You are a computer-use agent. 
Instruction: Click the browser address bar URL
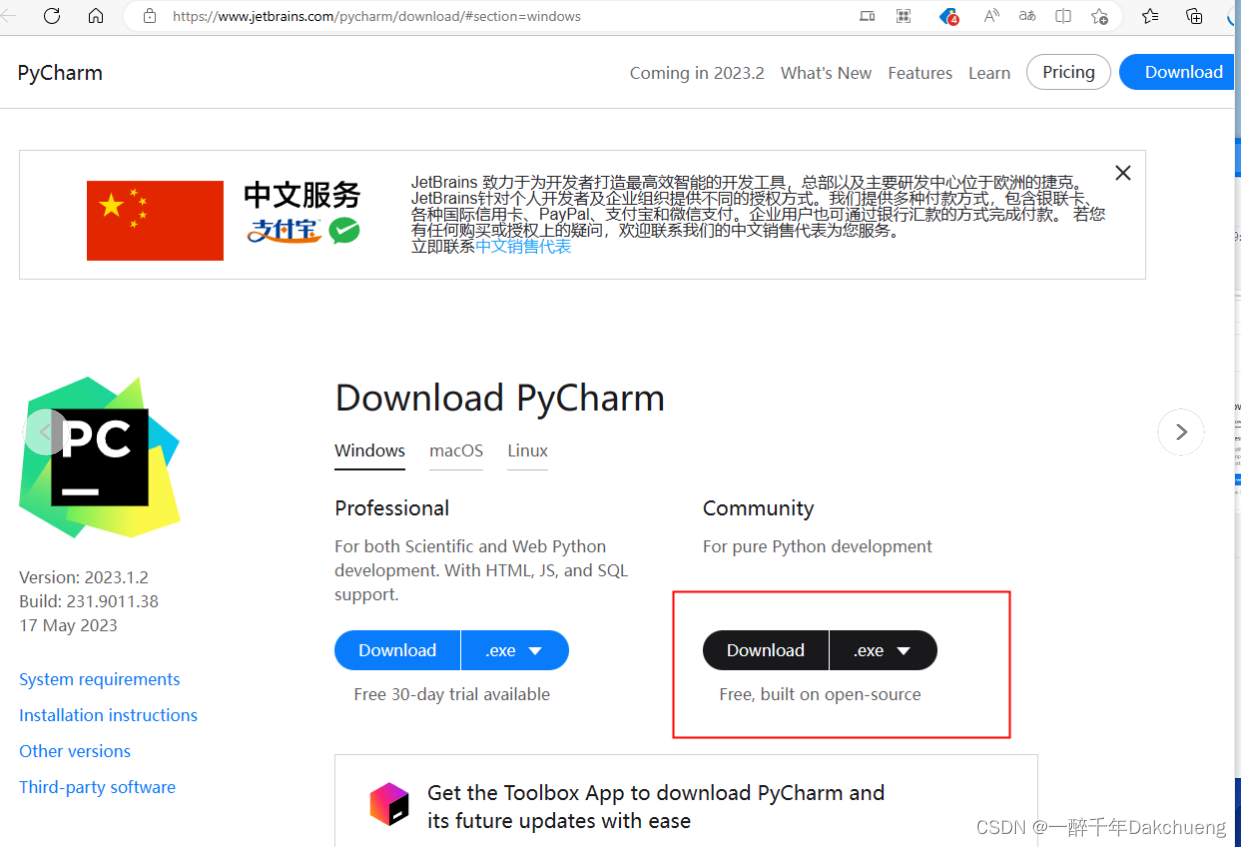(x=376, y=16)
